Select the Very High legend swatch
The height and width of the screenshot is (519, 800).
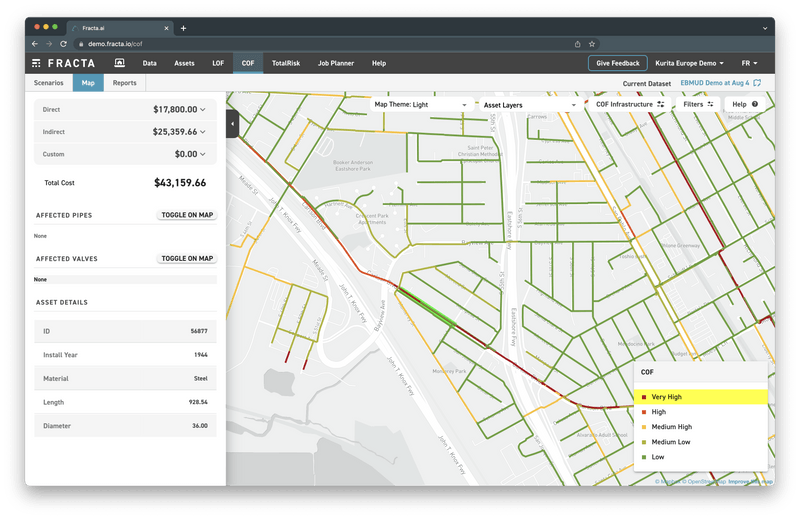coord(644,397)
